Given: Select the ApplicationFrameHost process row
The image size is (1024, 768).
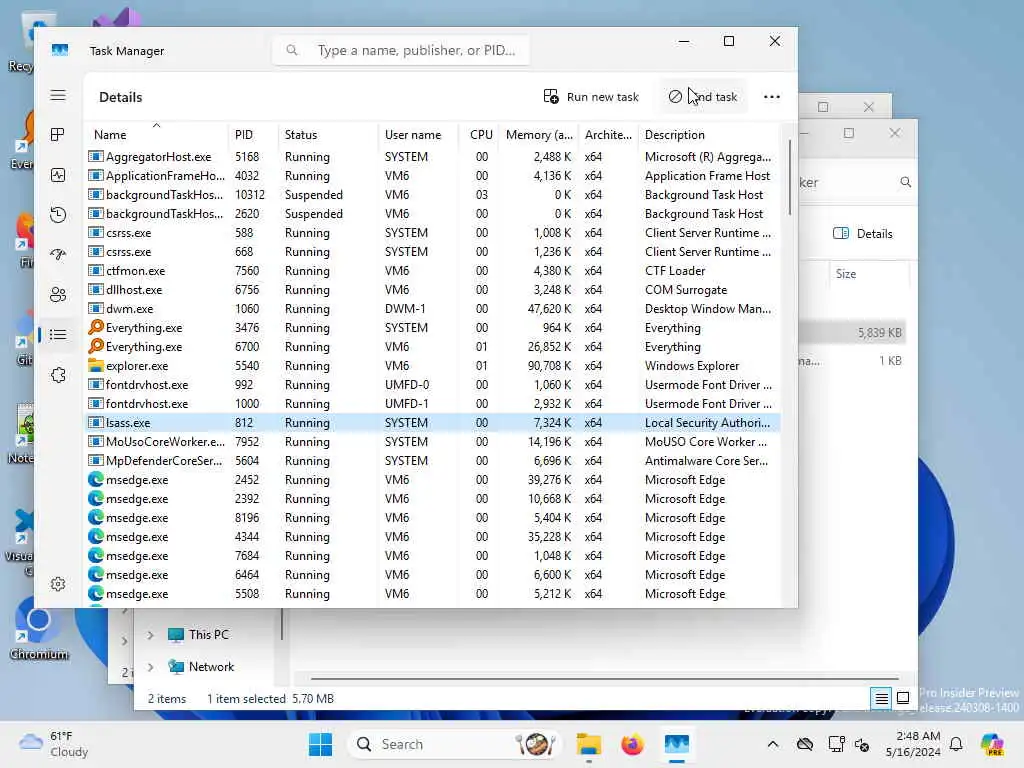Looking at the screenshot, I should point(433,176).
